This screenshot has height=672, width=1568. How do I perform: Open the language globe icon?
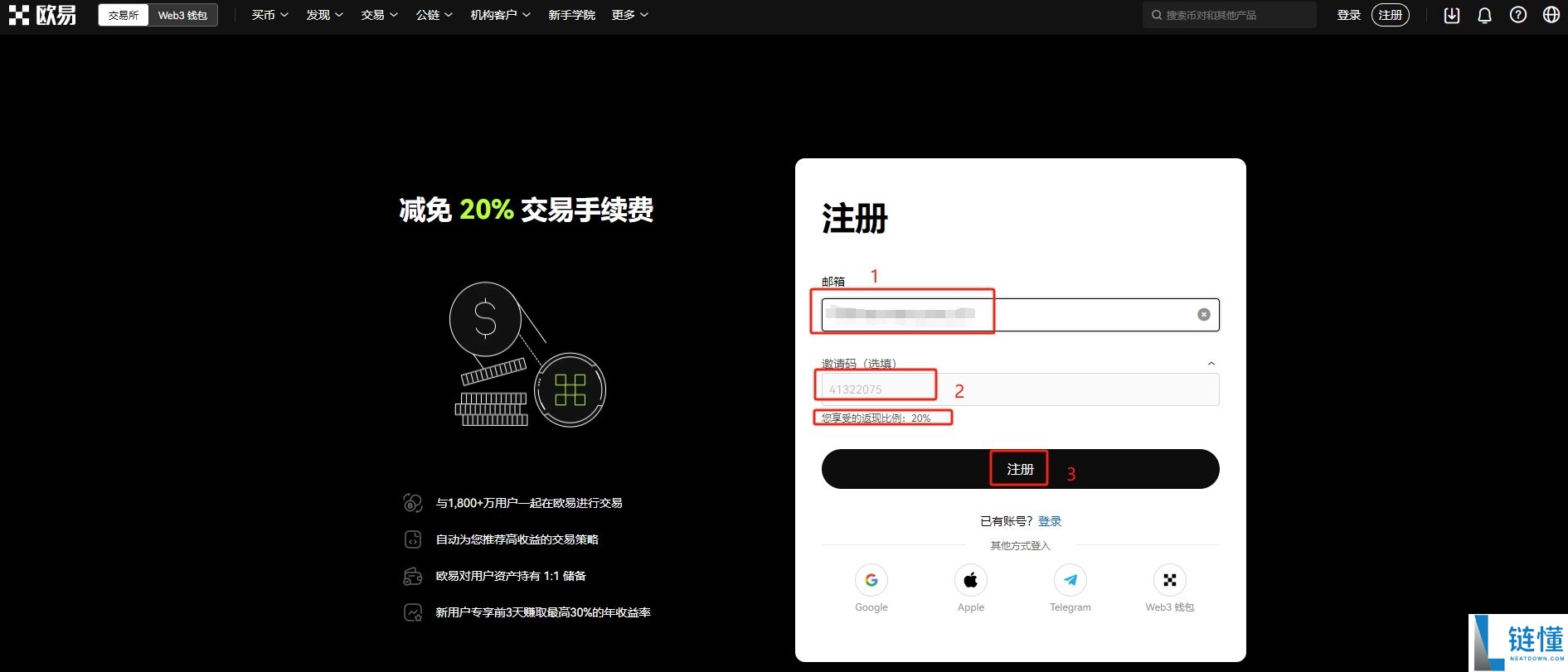point(1551,15)
